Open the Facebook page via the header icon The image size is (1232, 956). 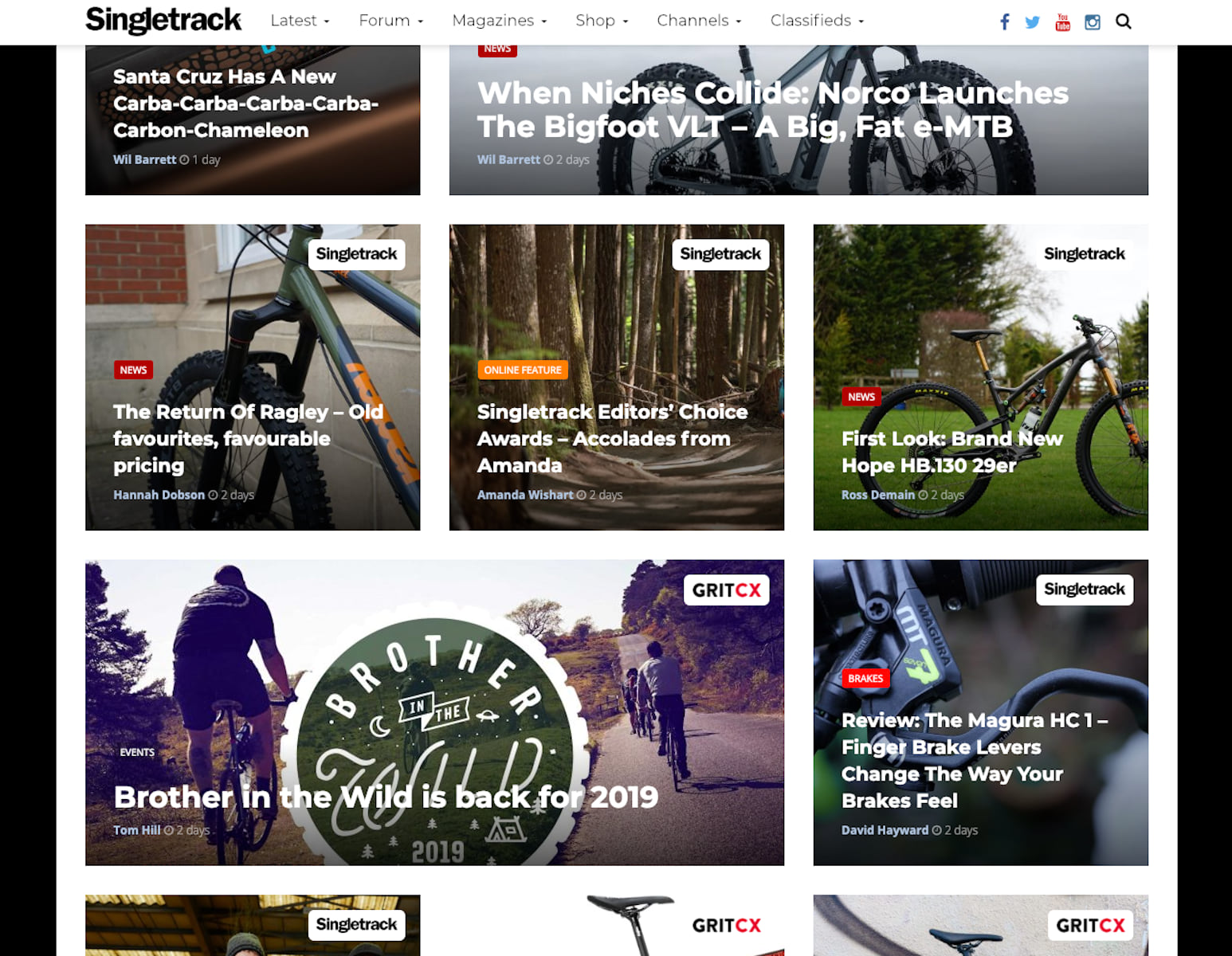1004,22
